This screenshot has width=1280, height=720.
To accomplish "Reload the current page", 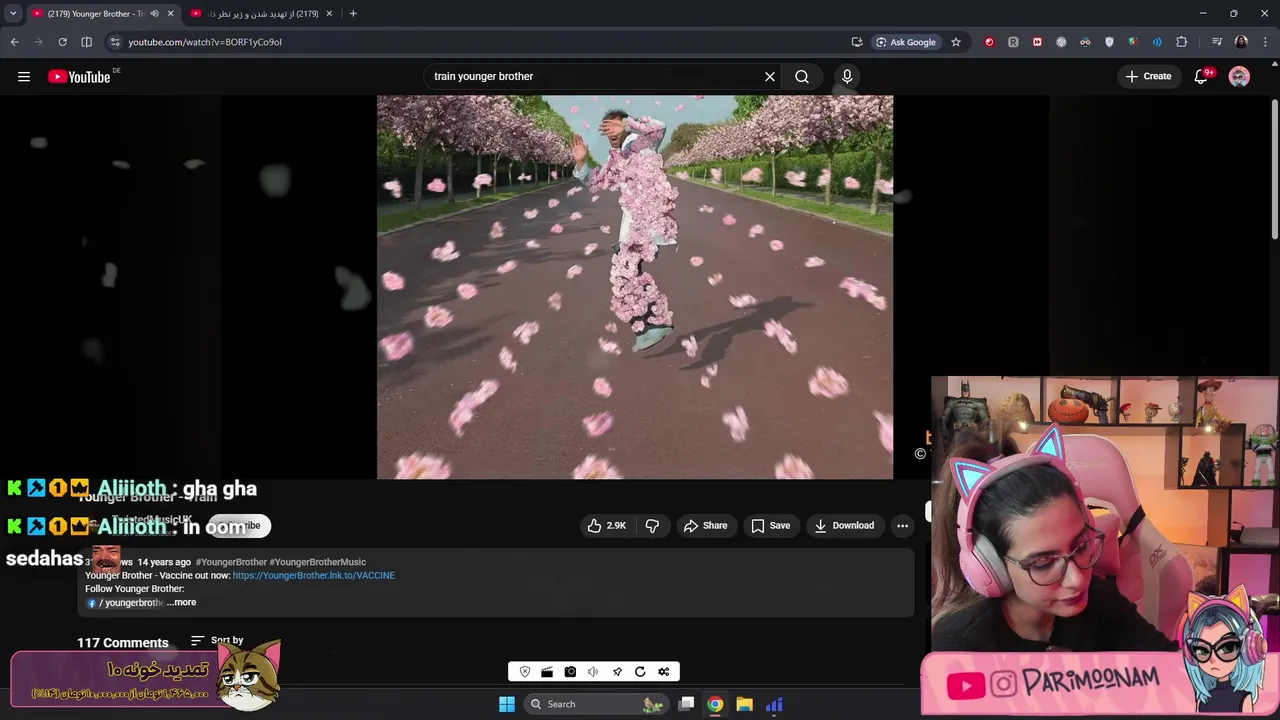I will (x=62, y=42).
